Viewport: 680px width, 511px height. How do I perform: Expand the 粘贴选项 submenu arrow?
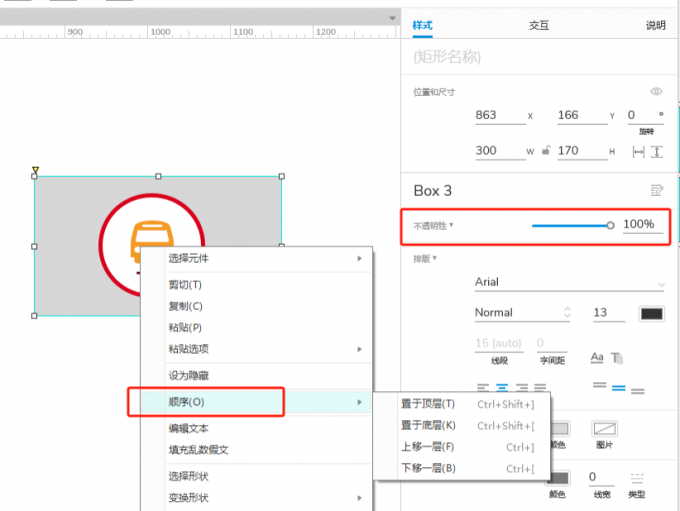(360, 349)
